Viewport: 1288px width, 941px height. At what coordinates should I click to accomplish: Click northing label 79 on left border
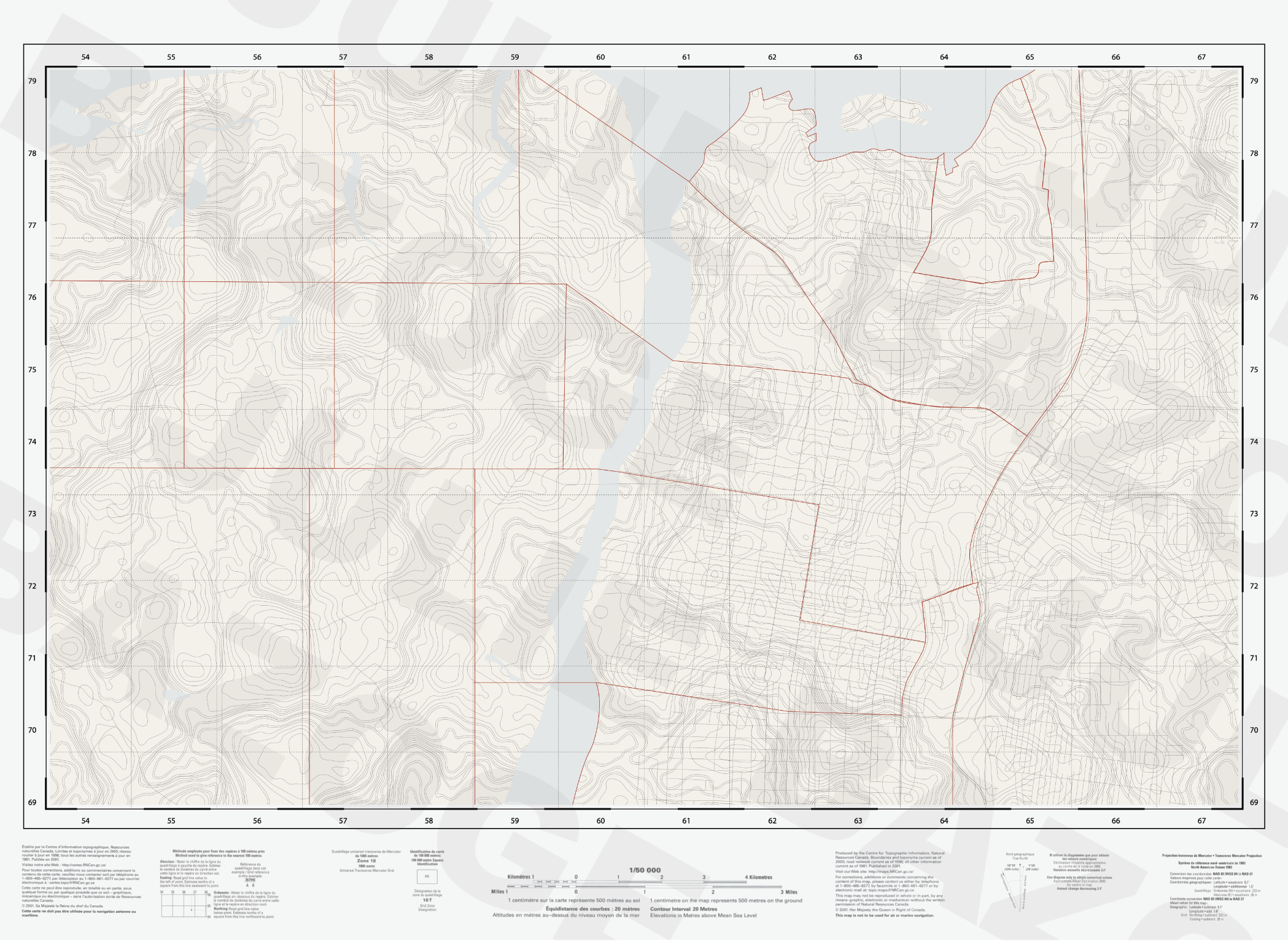[33, 81]
